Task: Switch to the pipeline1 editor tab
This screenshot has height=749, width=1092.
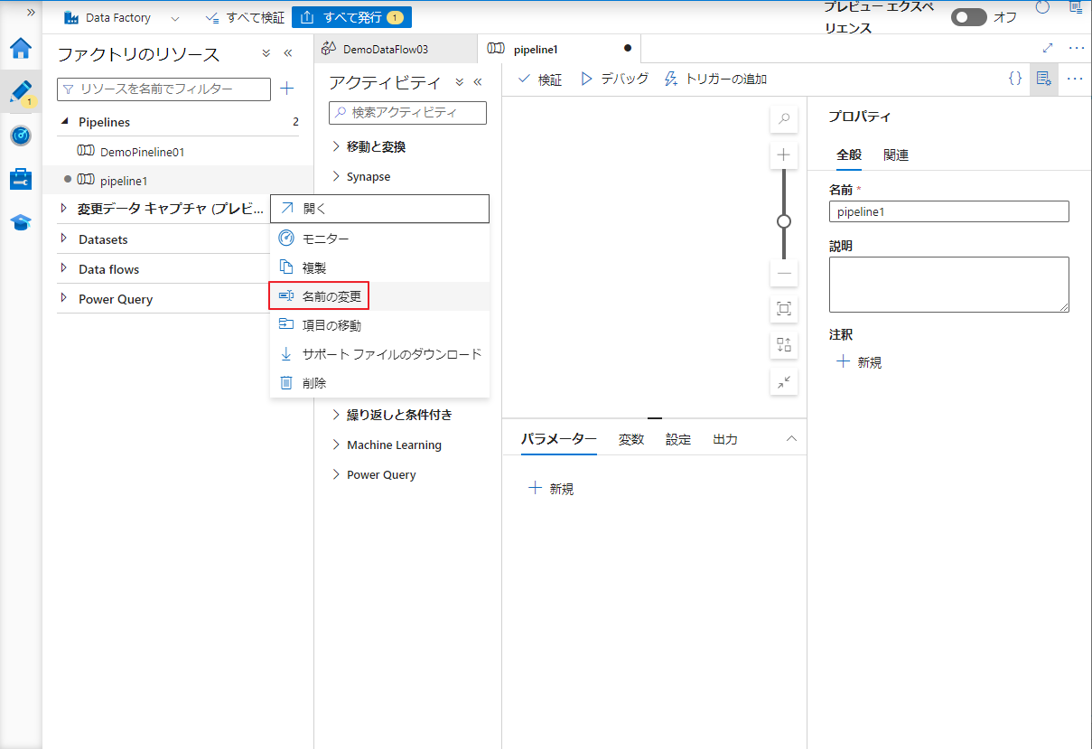Action: (x=559, y=49)
